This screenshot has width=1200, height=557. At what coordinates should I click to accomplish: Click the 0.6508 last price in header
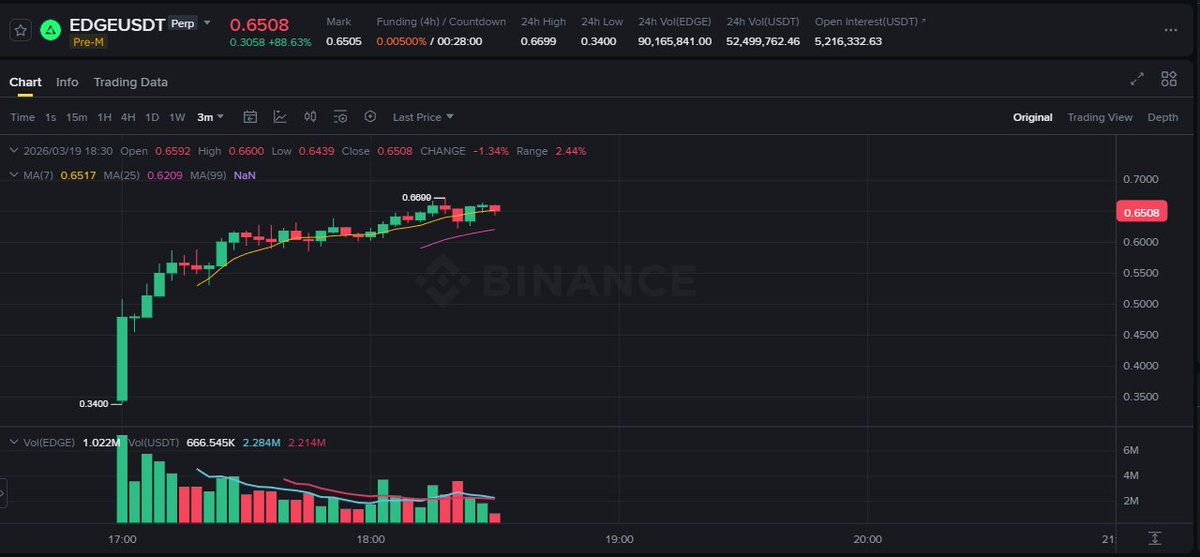[x=259, y=24]
